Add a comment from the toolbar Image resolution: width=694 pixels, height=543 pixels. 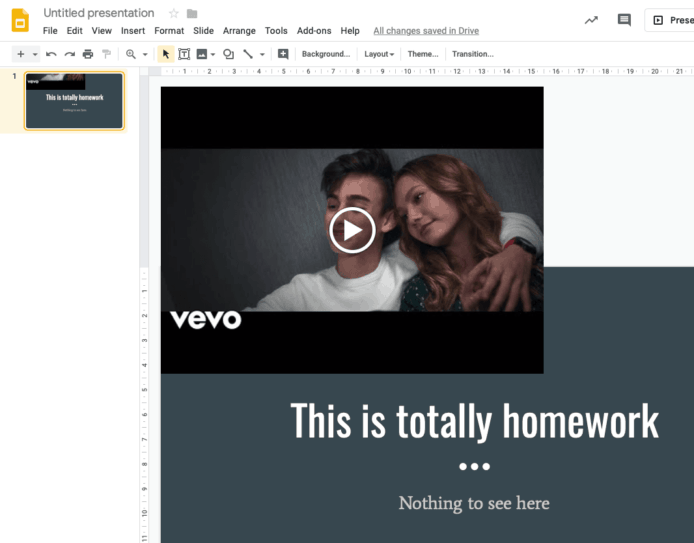(x=283, y=54)
